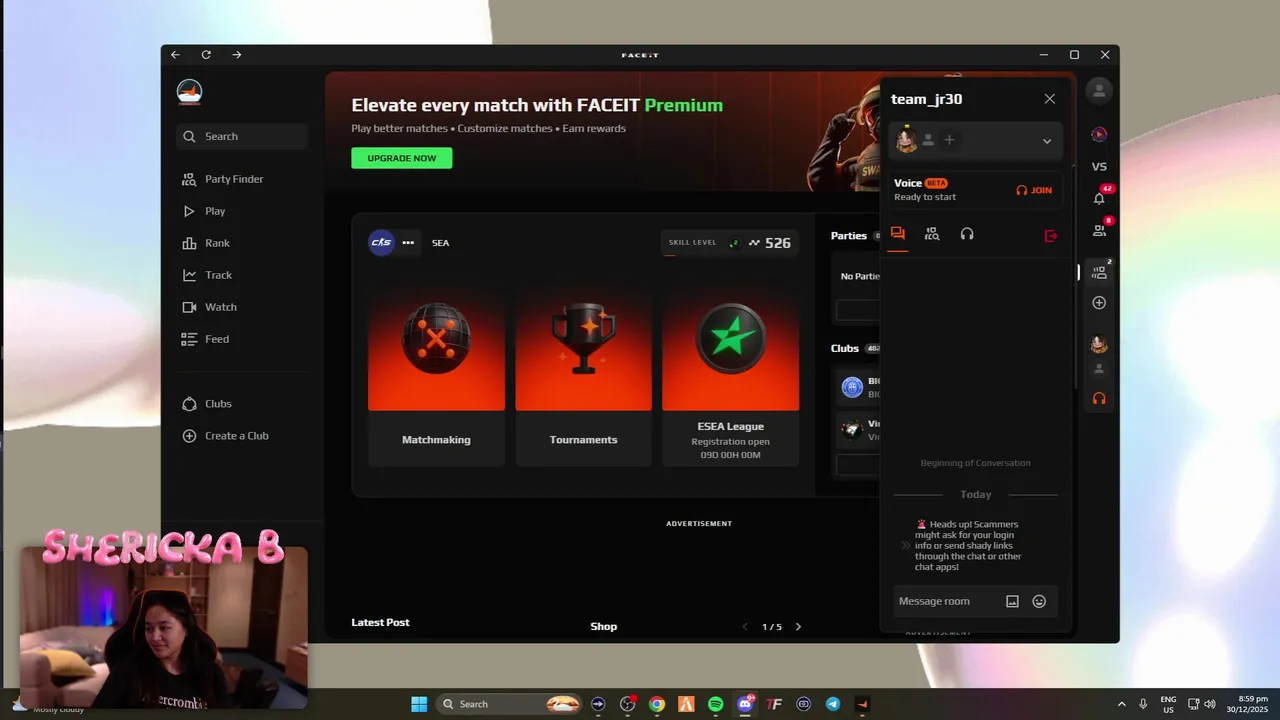
Task: Leave party with red exit icon
Action: click(1051, 235)
